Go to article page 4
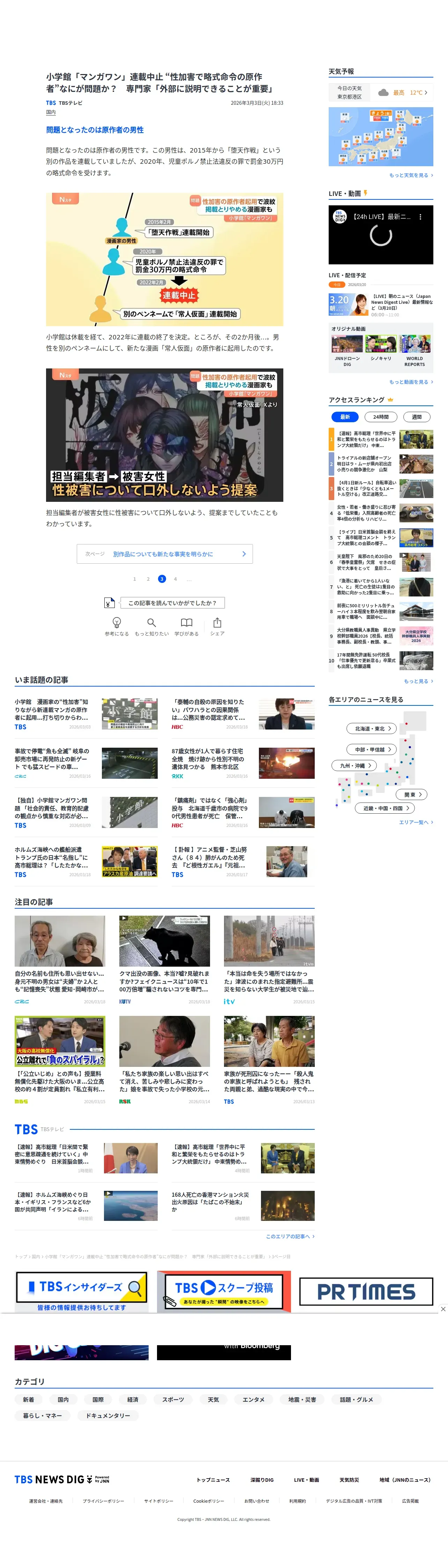This screenshot has height=1568, width=448. (175, 579)
